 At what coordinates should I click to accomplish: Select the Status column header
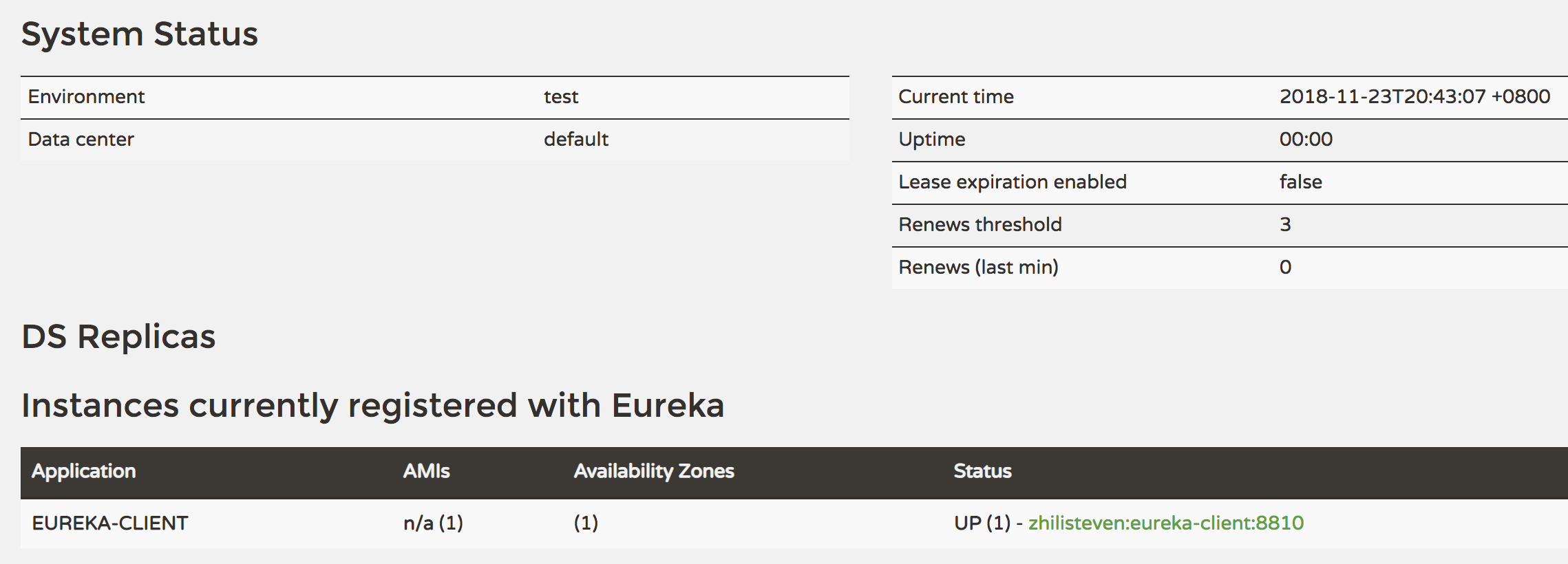click(982, 471)
